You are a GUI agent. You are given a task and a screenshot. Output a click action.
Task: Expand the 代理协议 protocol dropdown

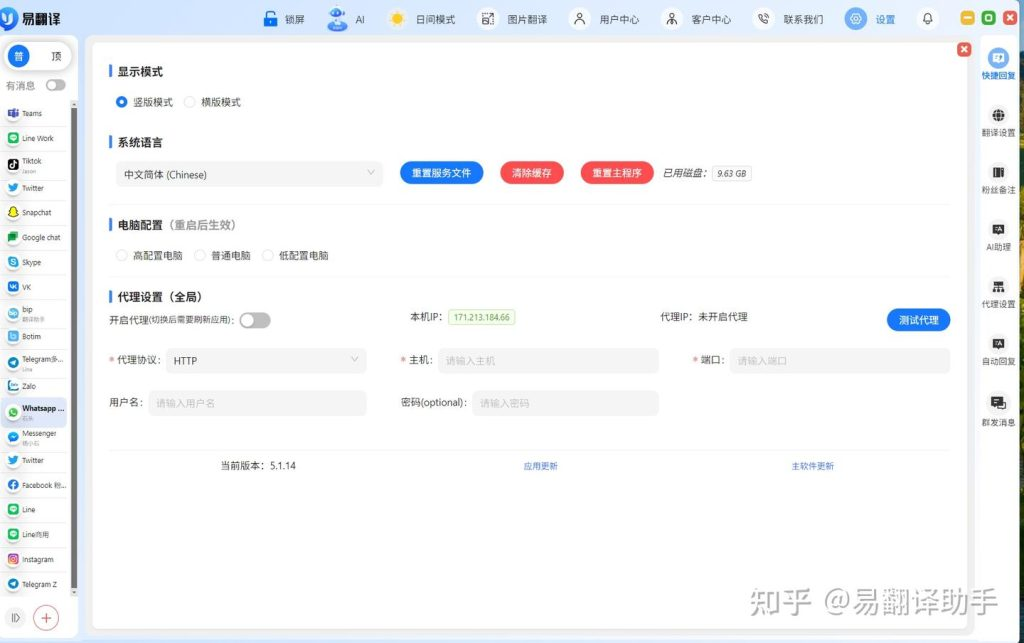(265, 360)
